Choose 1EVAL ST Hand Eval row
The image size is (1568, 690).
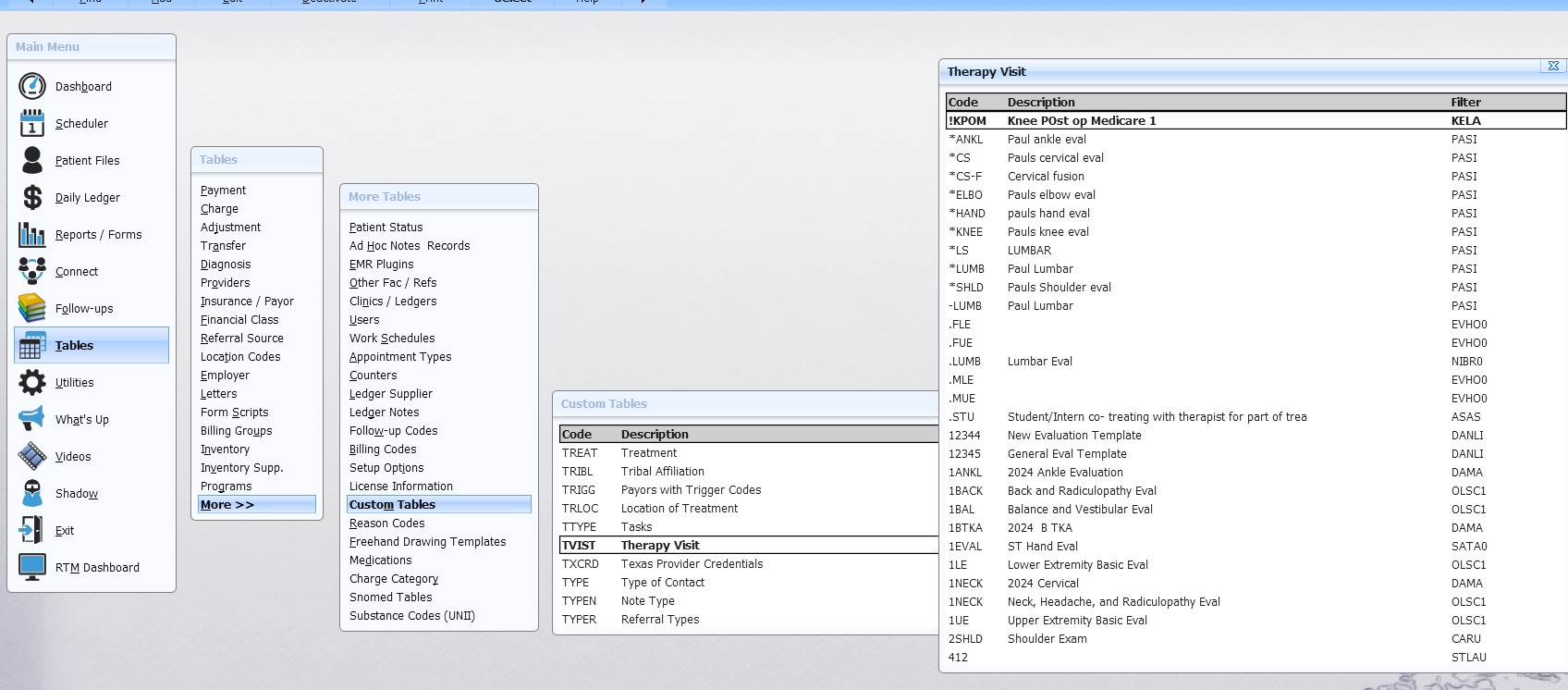pyautogui.click(x=1256, y=546)
